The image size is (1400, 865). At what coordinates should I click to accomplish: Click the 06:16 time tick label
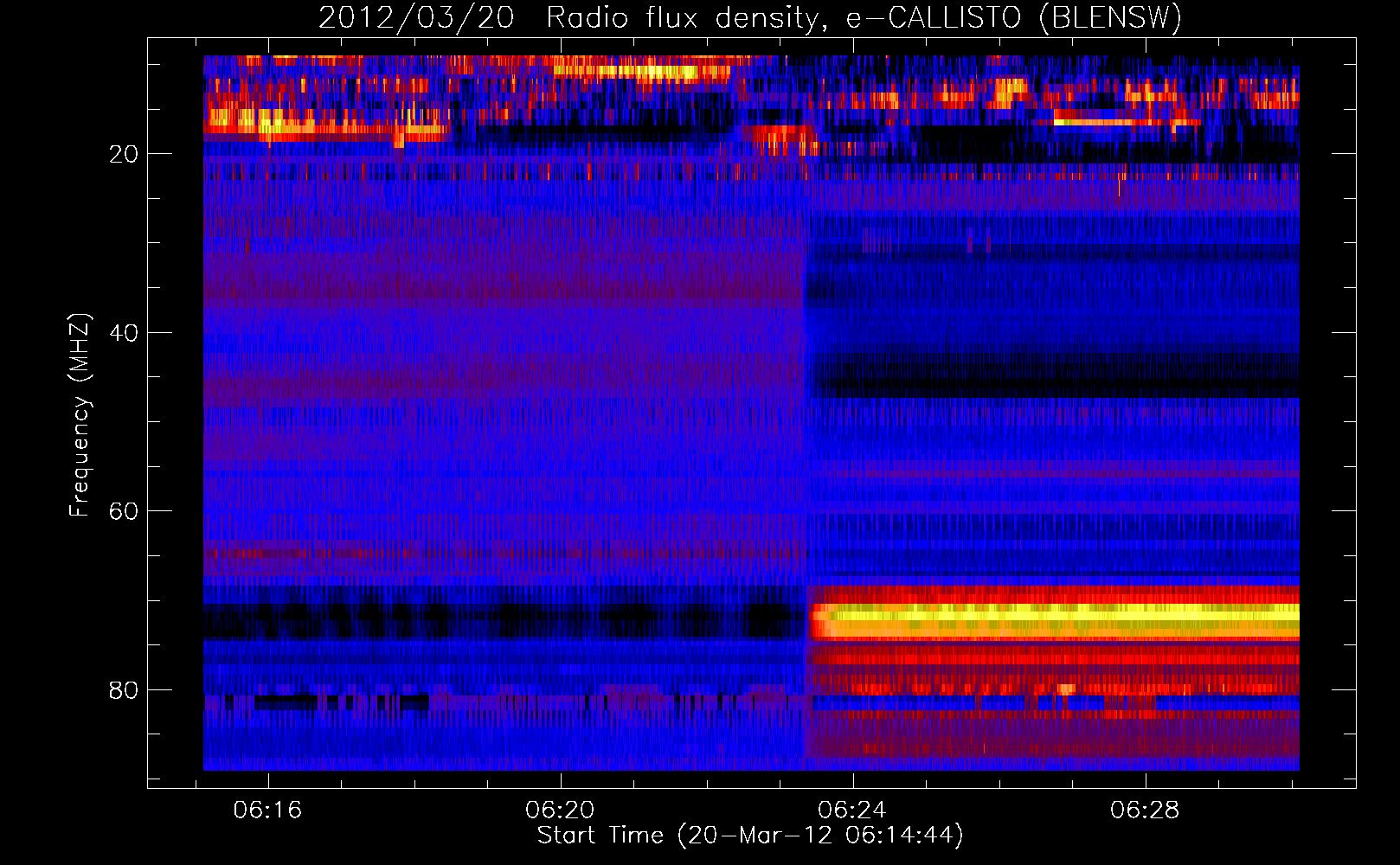(x=267, y=810)
